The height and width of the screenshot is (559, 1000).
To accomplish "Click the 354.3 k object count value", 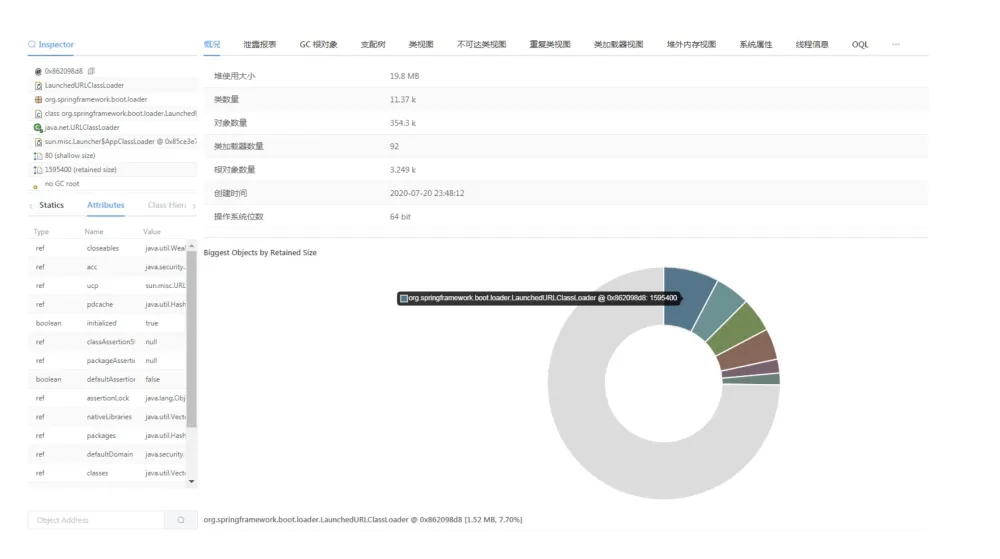I will tap(402, 123).
